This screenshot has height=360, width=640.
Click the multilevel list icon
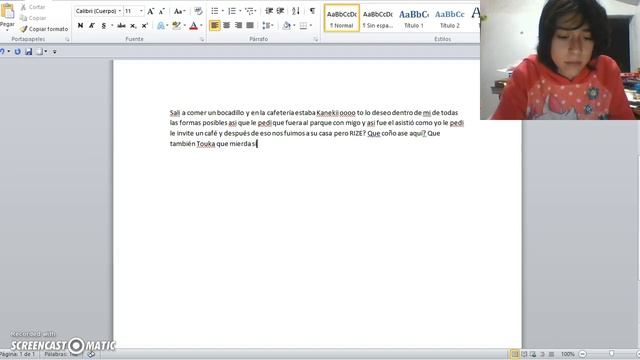click(249, 11)
